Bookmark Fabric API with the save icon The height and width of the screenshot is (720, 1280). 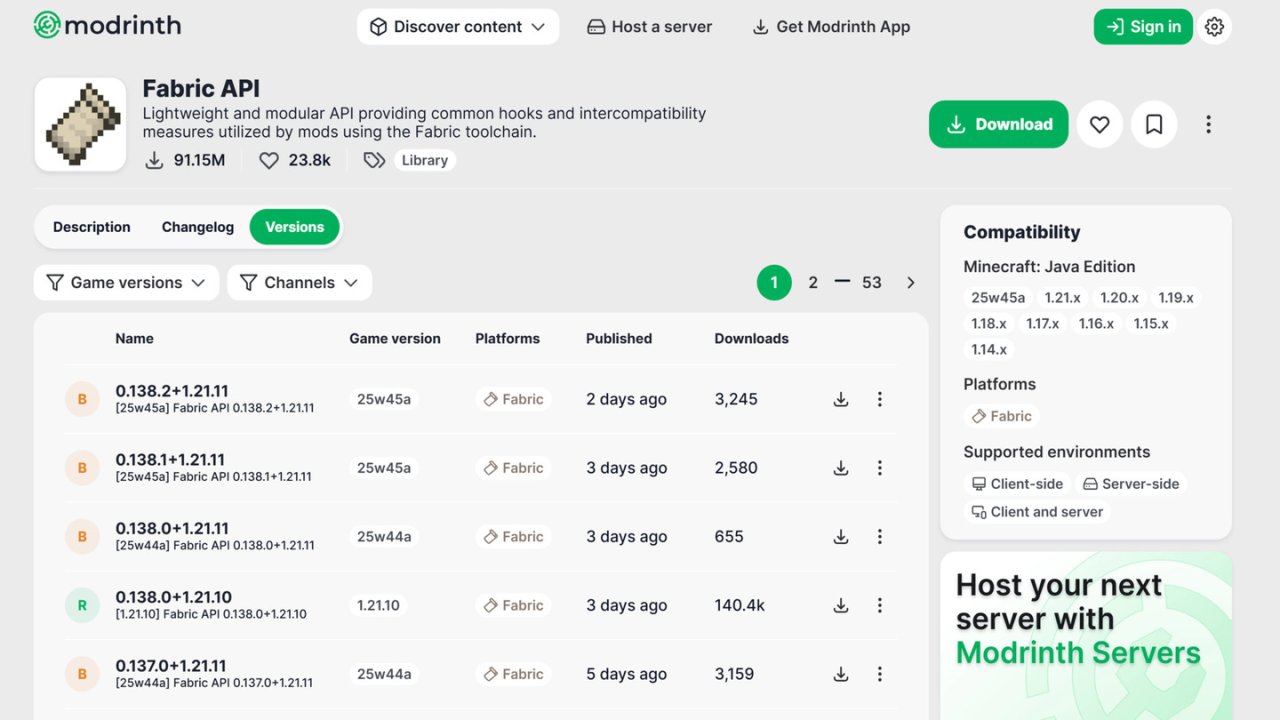(1154, 124)
